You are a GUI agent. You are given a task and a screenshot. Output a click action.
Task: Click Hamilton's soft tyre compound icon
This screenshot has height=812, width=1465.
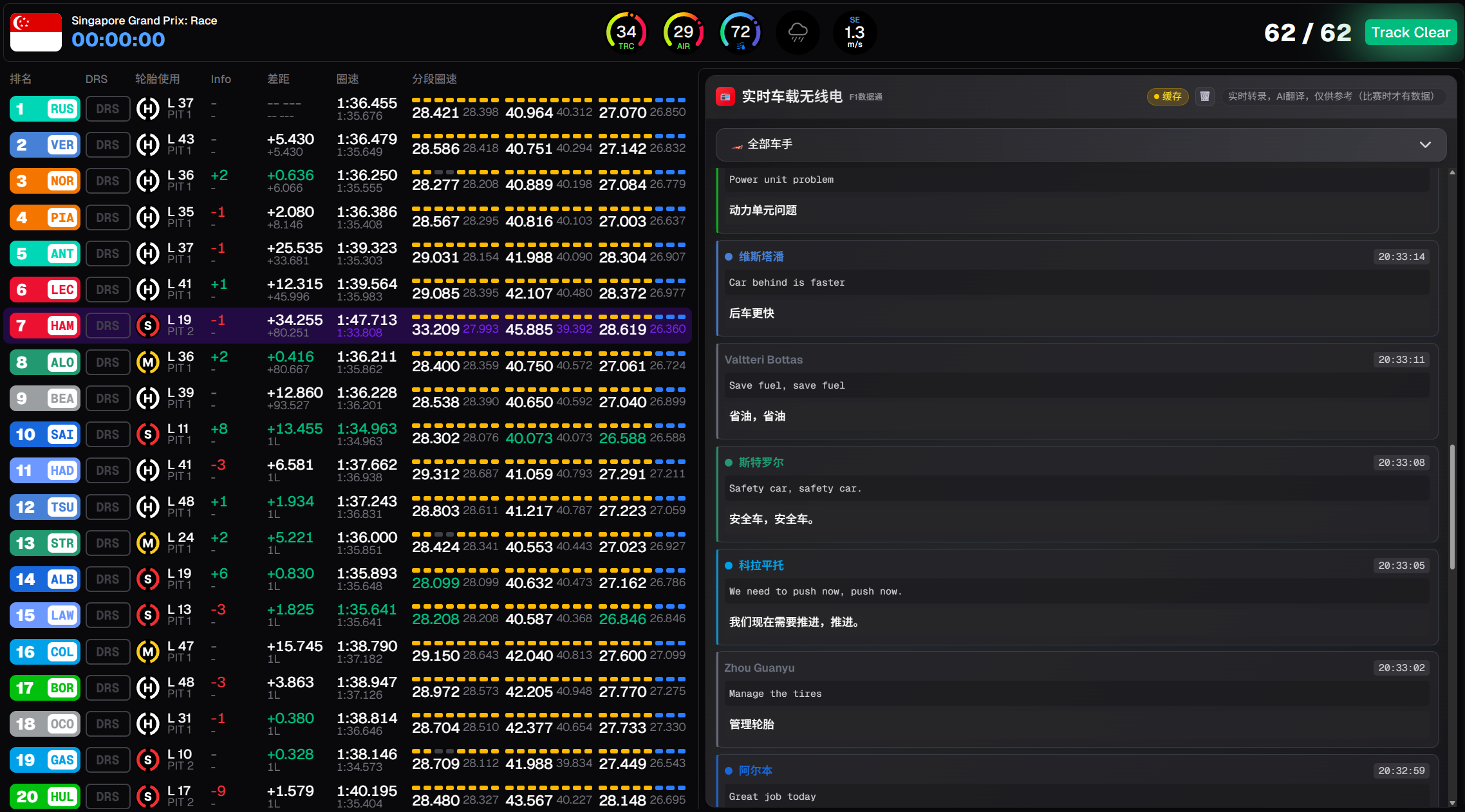click(x=148, y=326)
